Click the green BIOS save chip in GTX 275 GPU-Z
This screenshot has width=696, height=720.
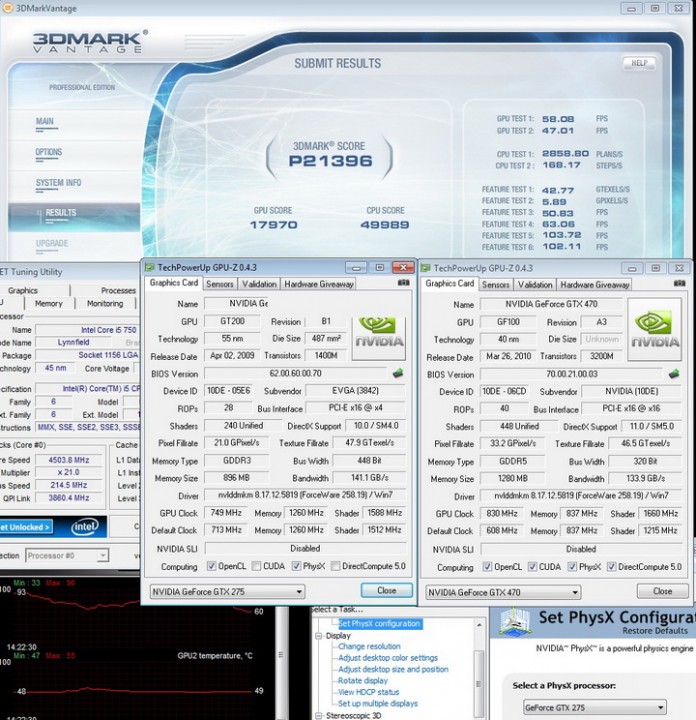point(398,373)
